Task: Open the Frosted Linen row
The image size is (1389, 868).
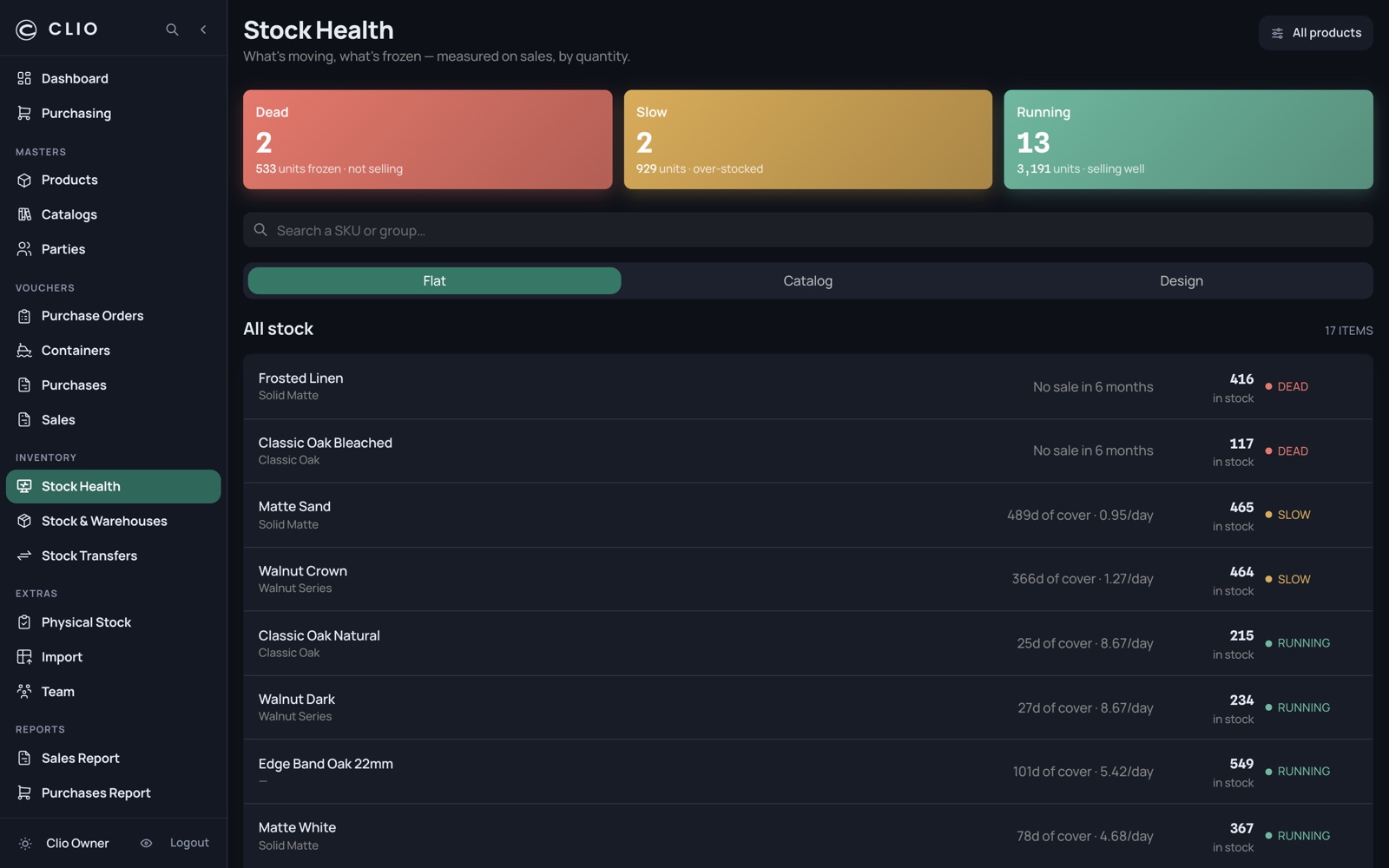Action: pyautogui.click(x=807, y=386)
